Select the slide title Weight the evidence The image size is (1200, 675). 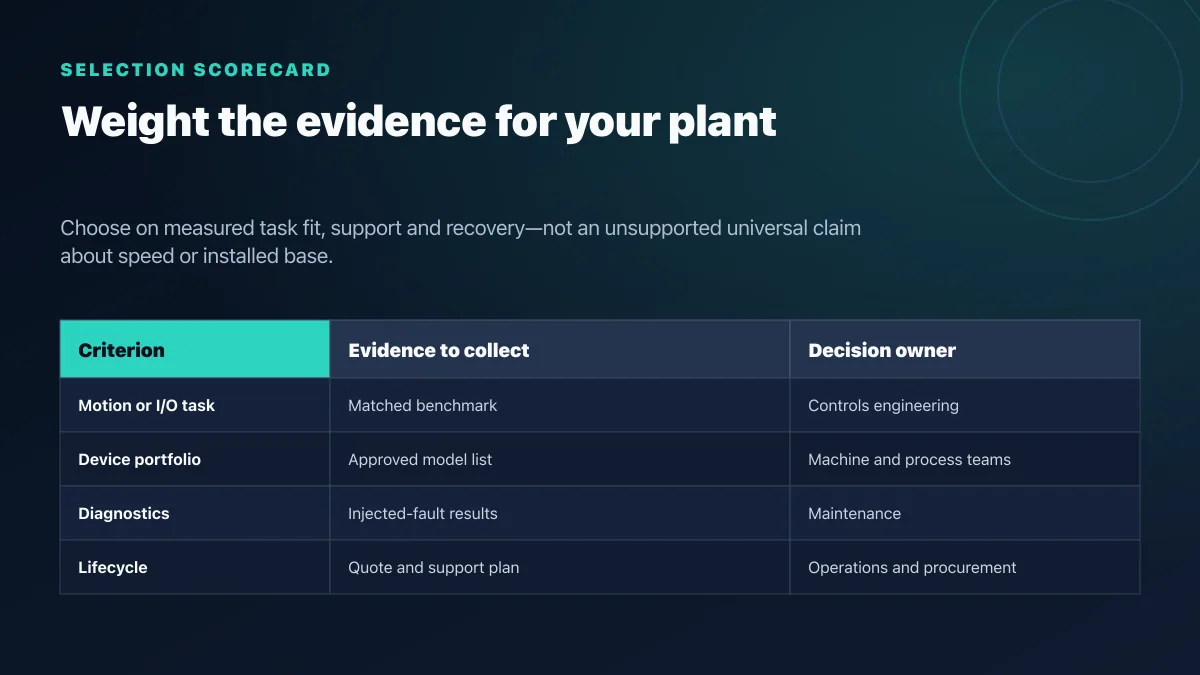click(x=419, y=122)
